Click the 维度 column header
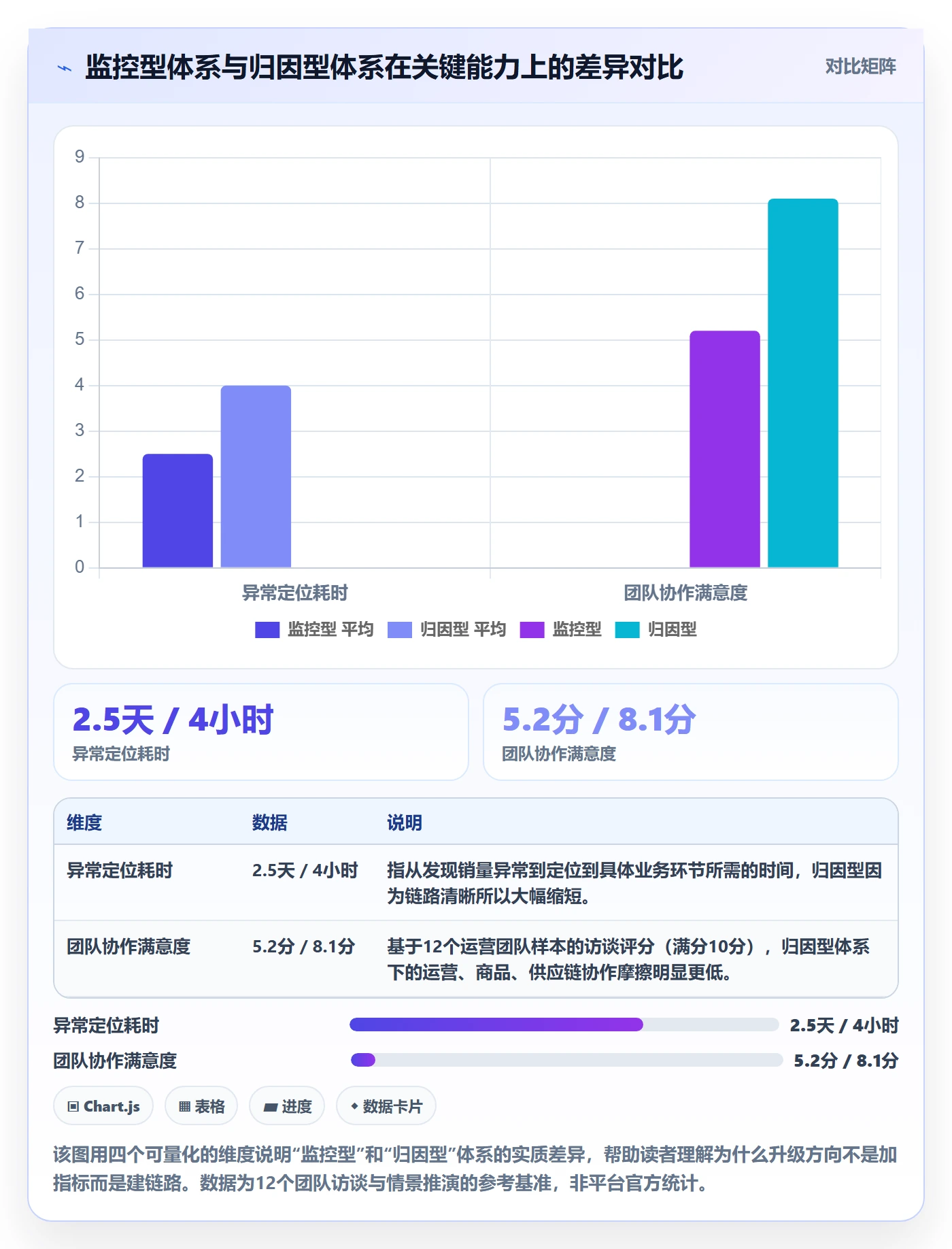This screenshot has width=952, height=1249. [x=84, y=822]
